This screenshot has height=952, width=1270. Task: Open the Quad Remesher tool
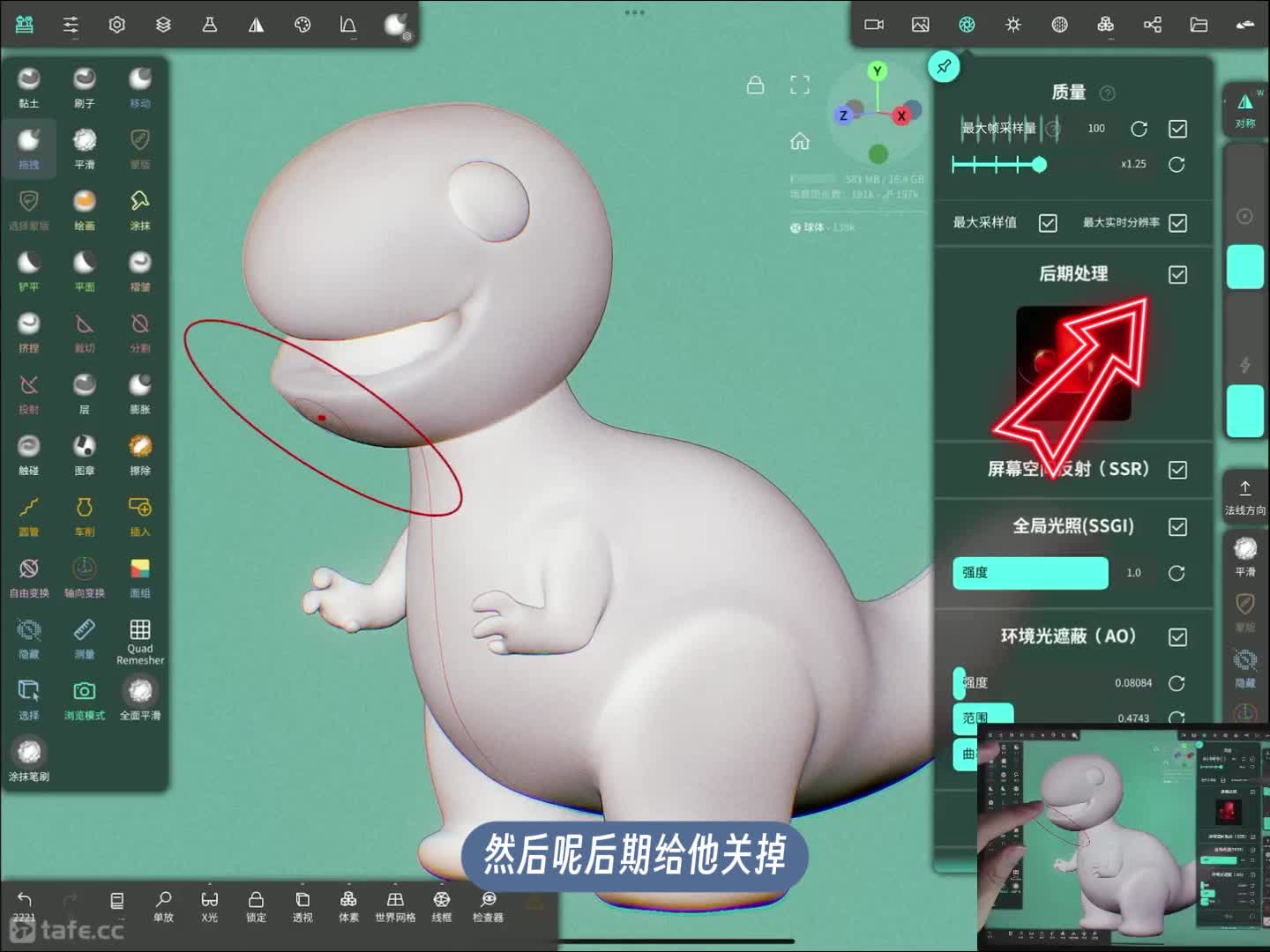click(x=140, y=641)
